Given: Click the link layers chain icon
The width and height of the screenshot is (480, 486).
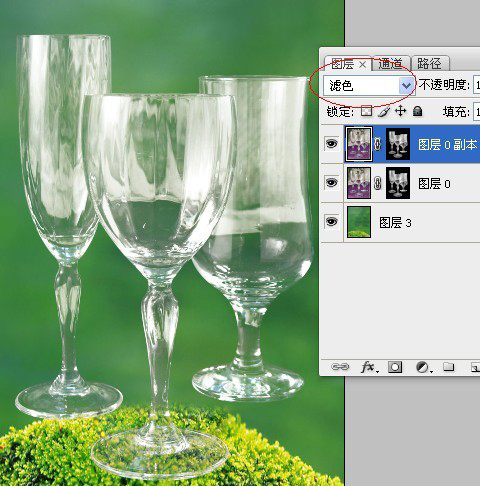Looking at the screenshot, I should pos(340,367).
